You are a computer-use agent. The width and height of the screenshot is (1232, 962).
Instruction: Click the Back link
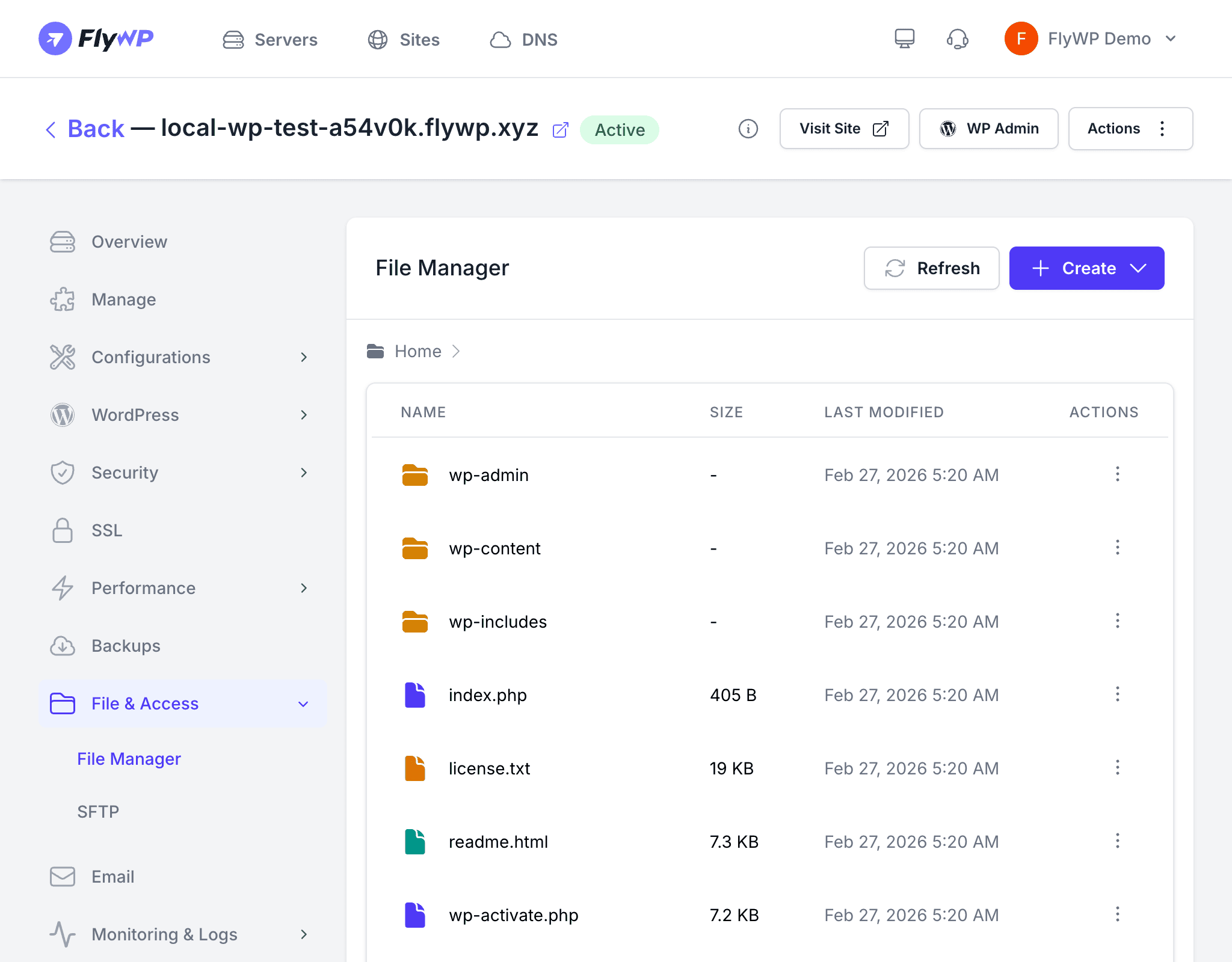click(85, 129)
